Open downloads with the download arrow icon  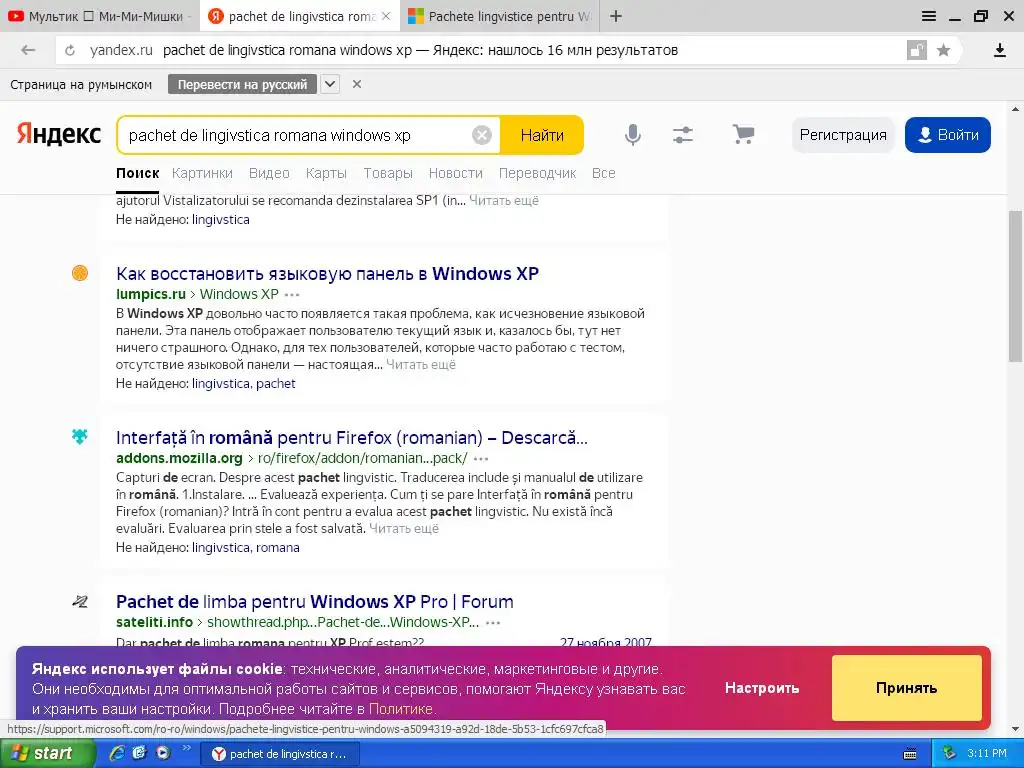(999, 50)
